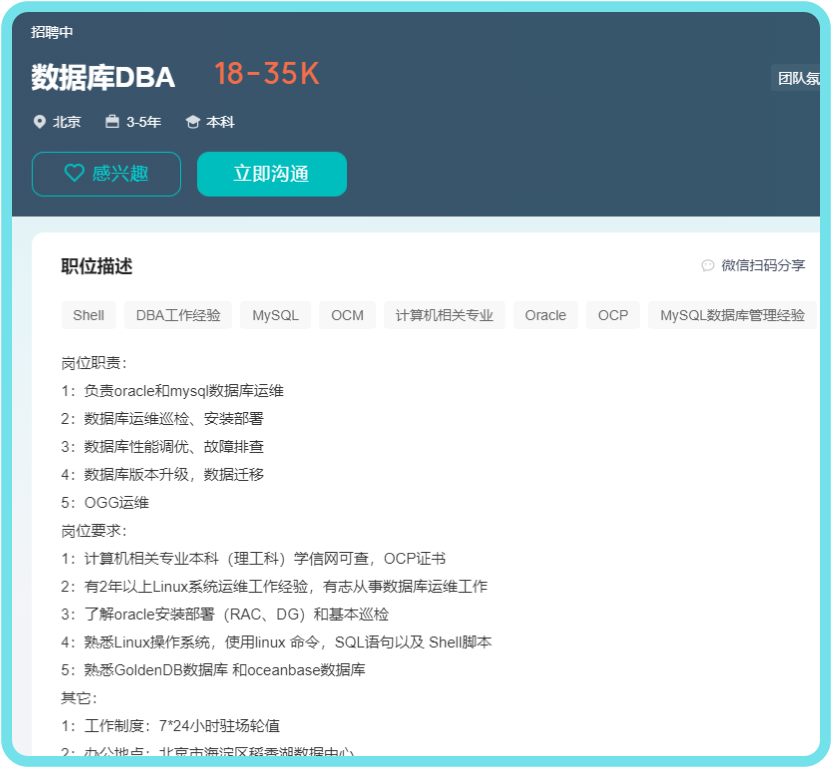Click the experience icon beside 3-5年
The image size is (832, 768).
pyautogui.click(x=113, y=122)
